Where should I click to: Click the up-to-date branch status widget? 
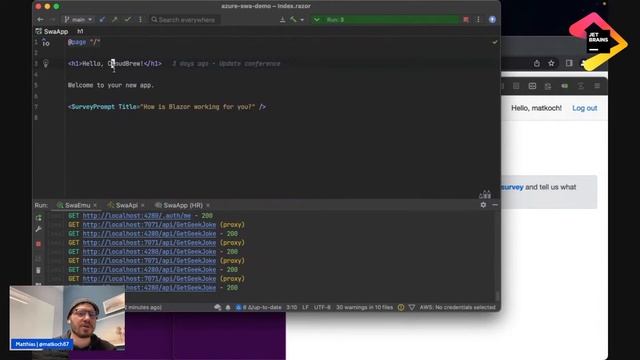click(x=259, y=307)
